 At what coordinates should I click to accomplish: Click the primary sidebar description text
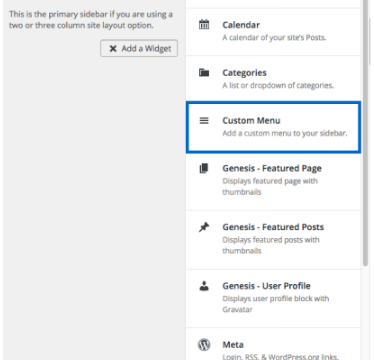(91, 20)
